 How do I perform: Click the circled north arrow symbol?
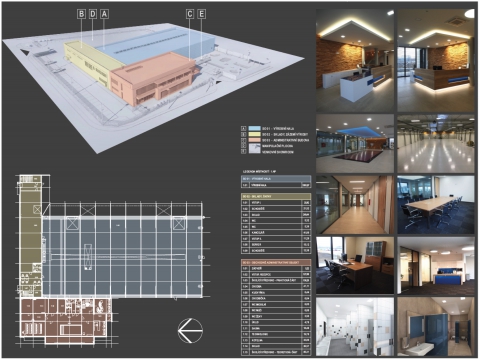point(190,331)
